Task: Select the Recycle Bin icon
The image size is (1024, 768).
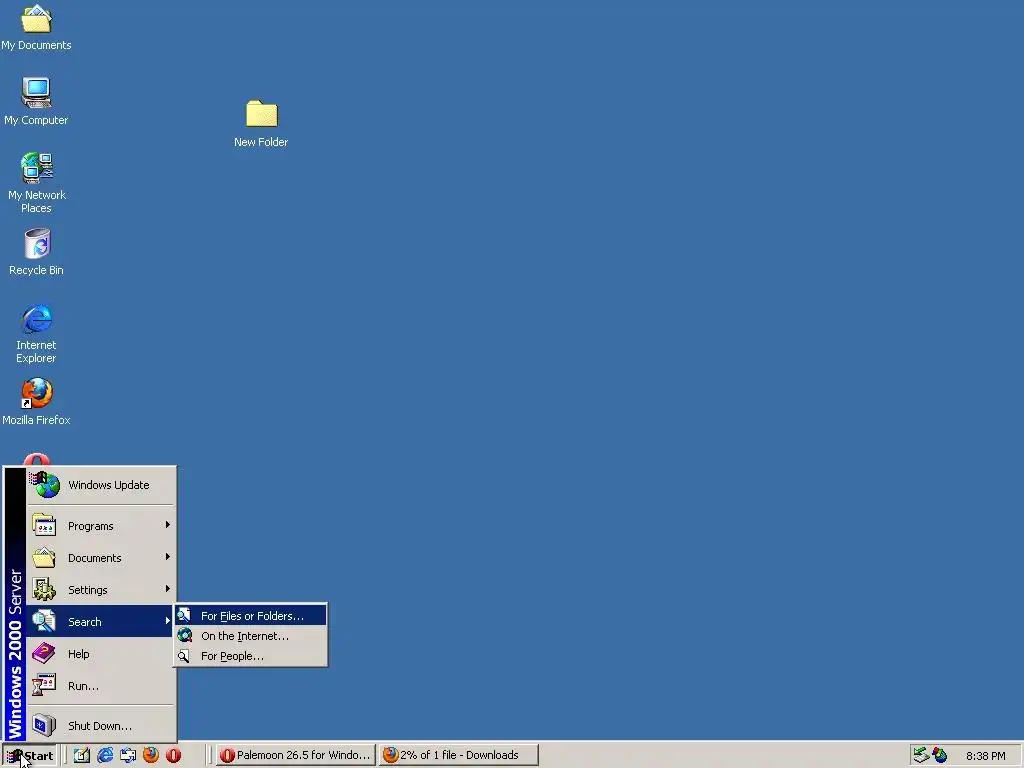Action: [37, 252]
